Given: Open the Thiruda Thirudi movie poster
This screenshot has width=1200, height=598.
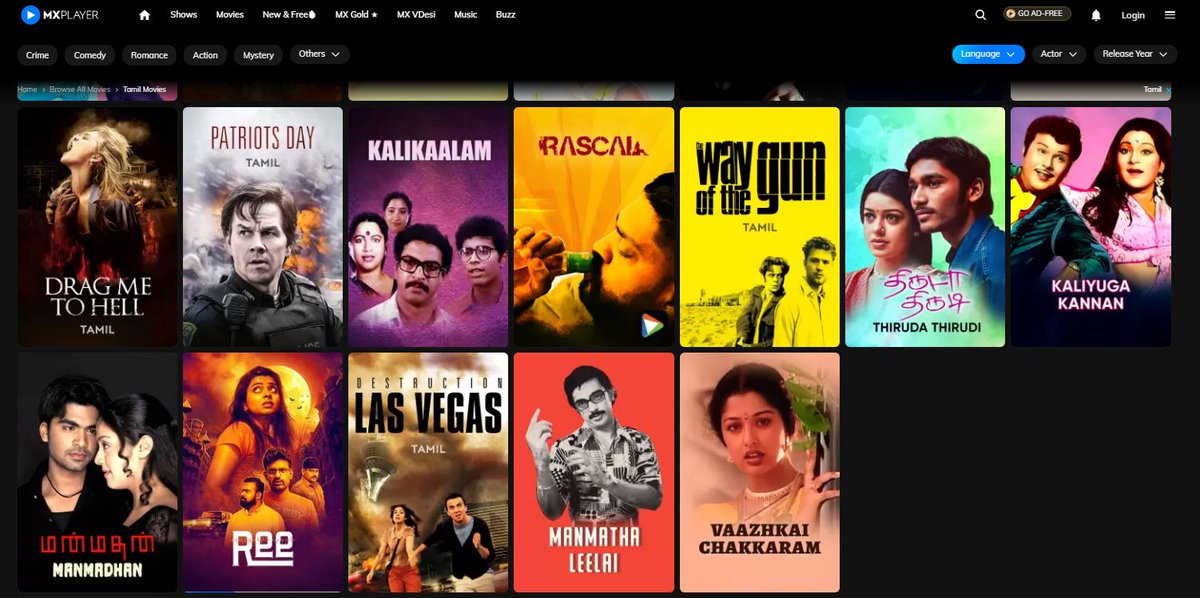Looking at the screenshot, I should pos(925,227).
